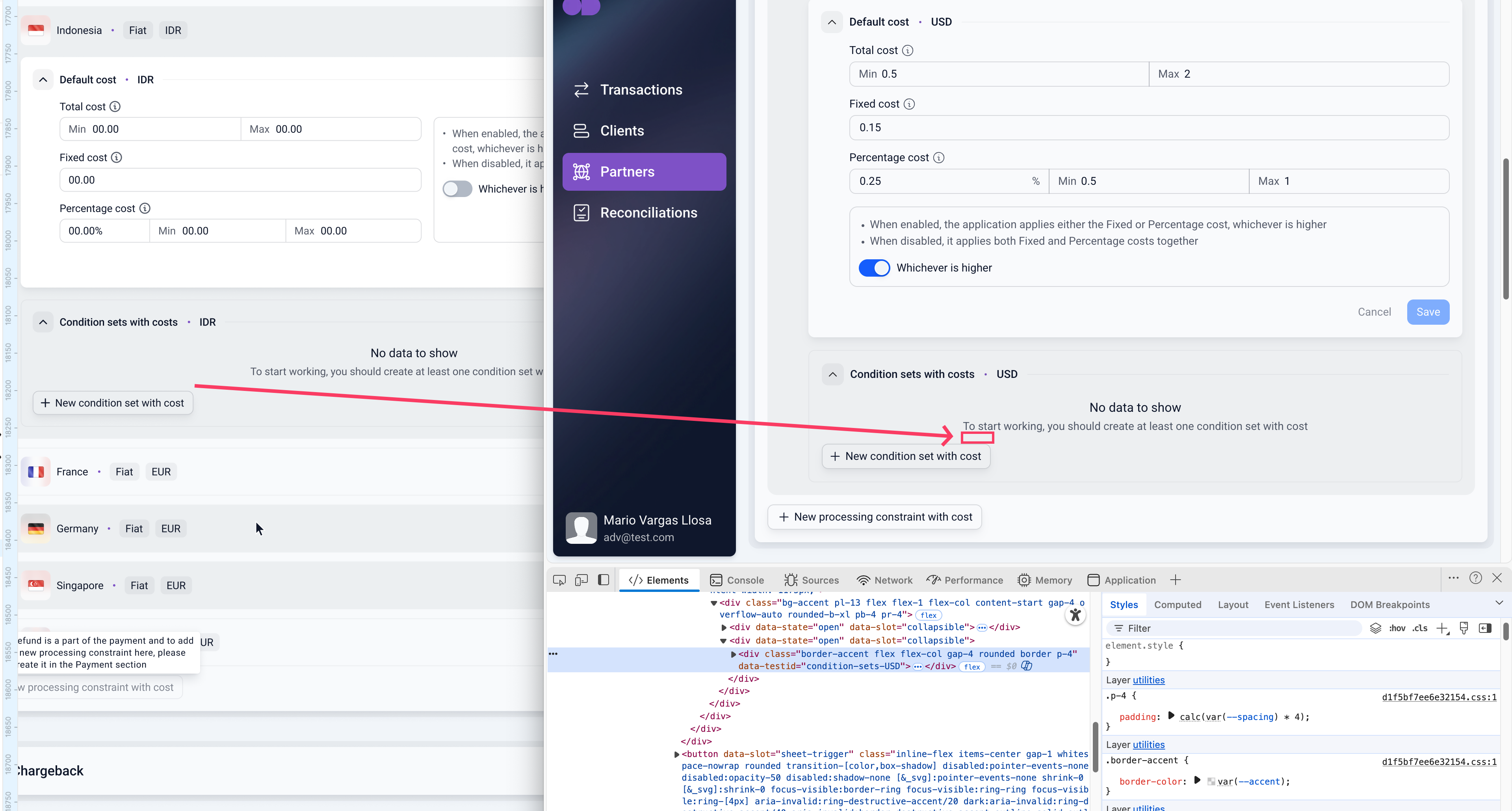Collapse the Condition sets with costs USD section

833,374
